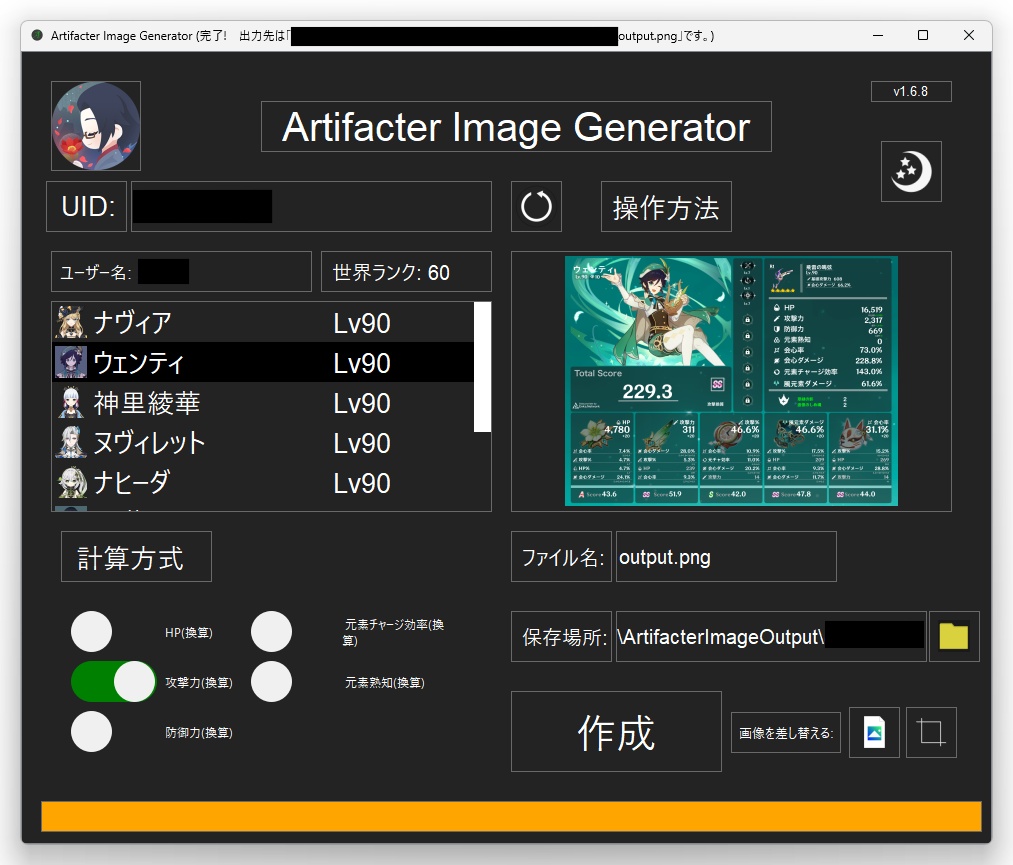Close the Artifacter Image Generator window
Screen dimensions: 1013x865
[968, 36]
